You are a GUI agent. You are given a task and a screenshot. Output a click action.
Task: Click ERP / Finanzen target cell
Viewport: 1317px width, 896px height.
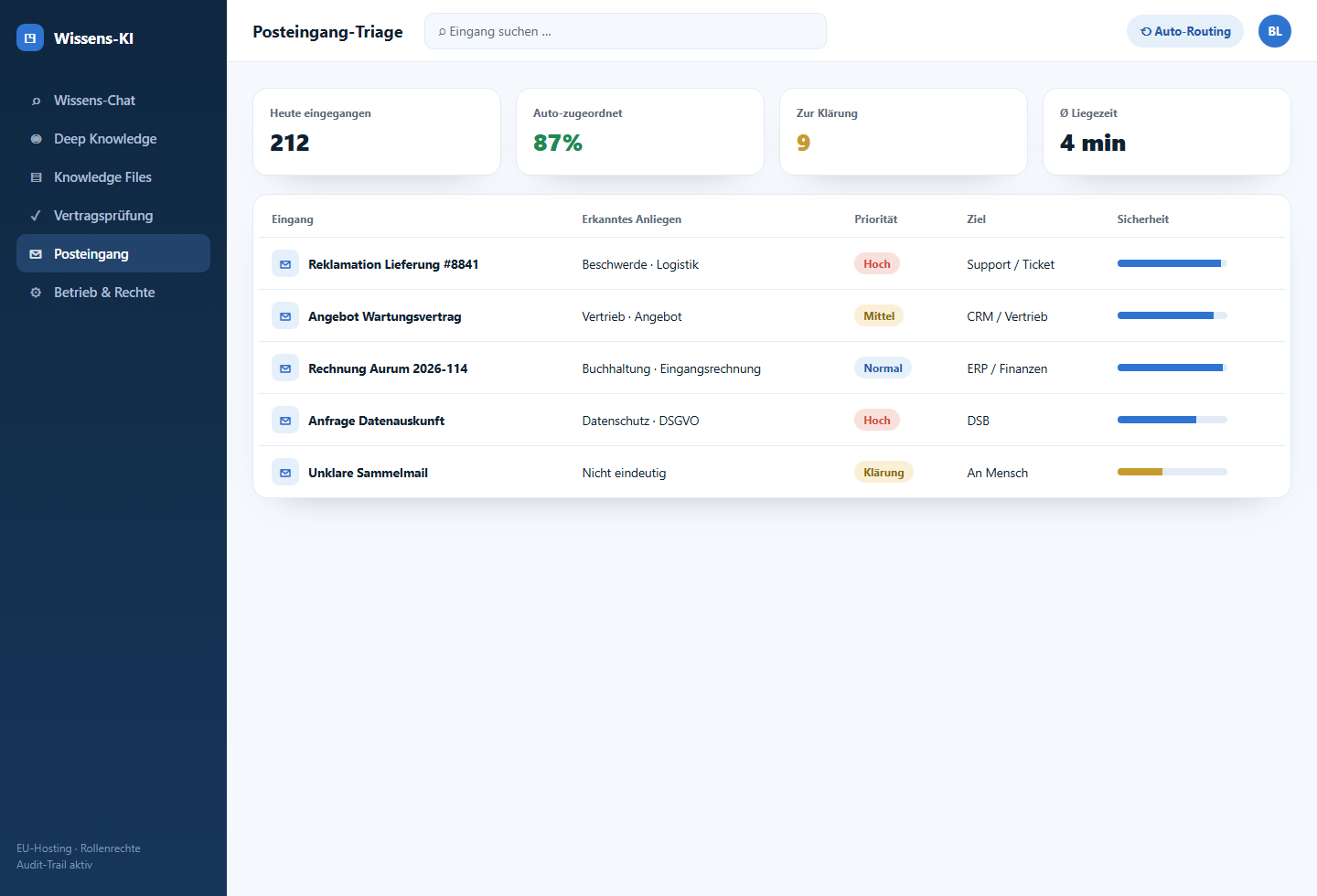1007,368
